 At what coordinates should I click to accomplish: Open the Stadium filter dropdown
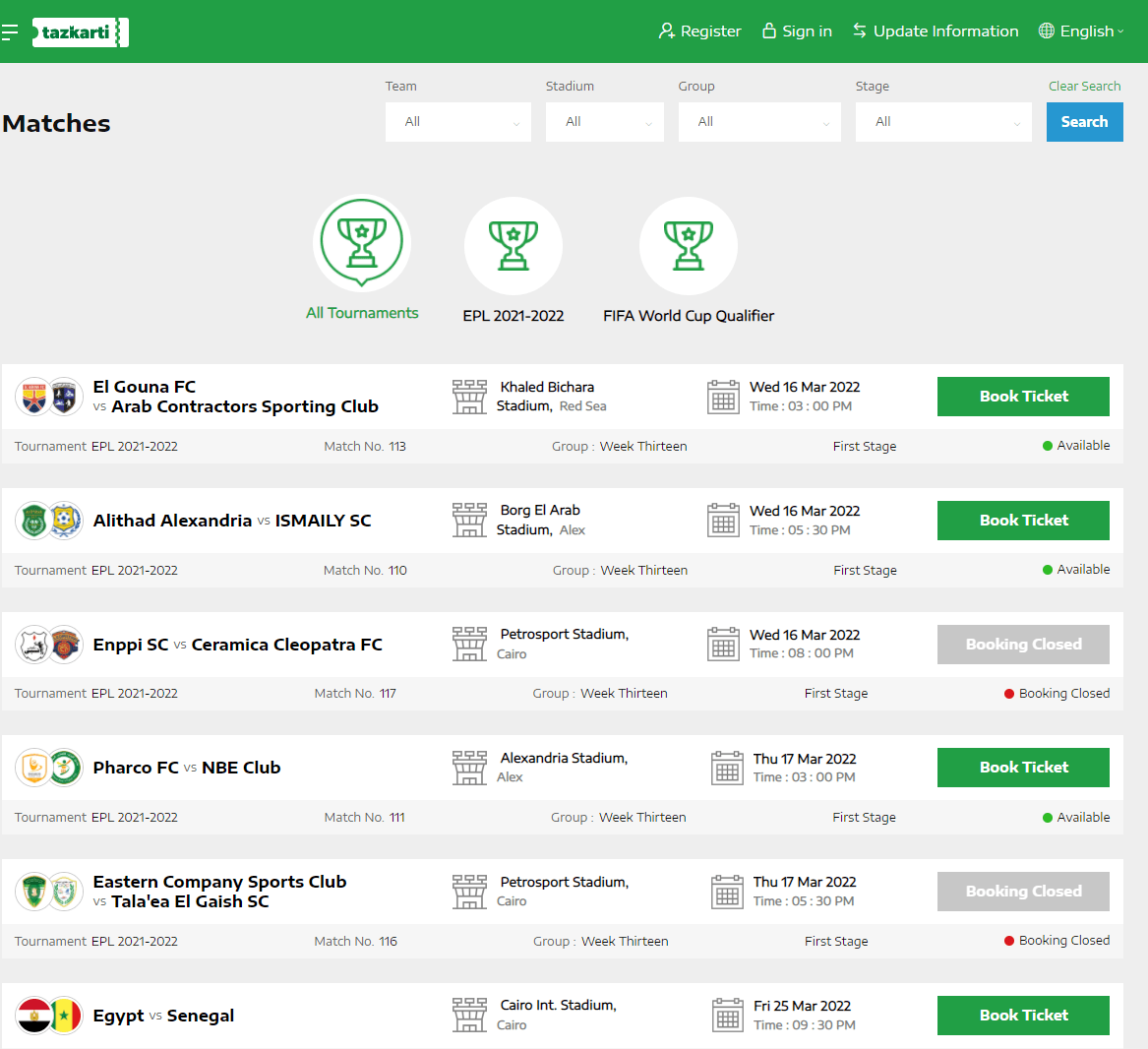pyautogui.click(x=605, y=122)
